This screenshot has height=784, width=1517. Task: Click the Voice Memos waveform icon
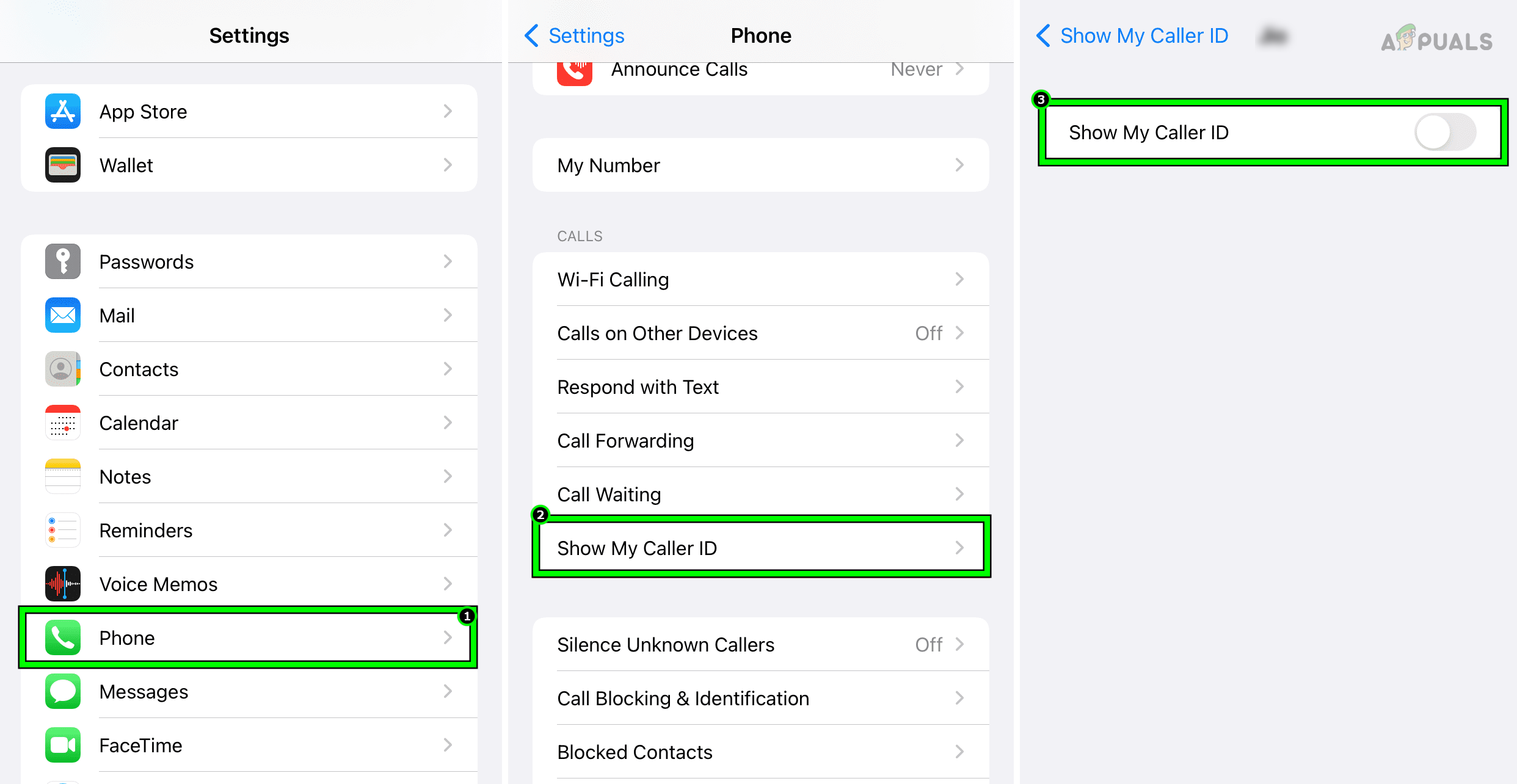point(62,584)
